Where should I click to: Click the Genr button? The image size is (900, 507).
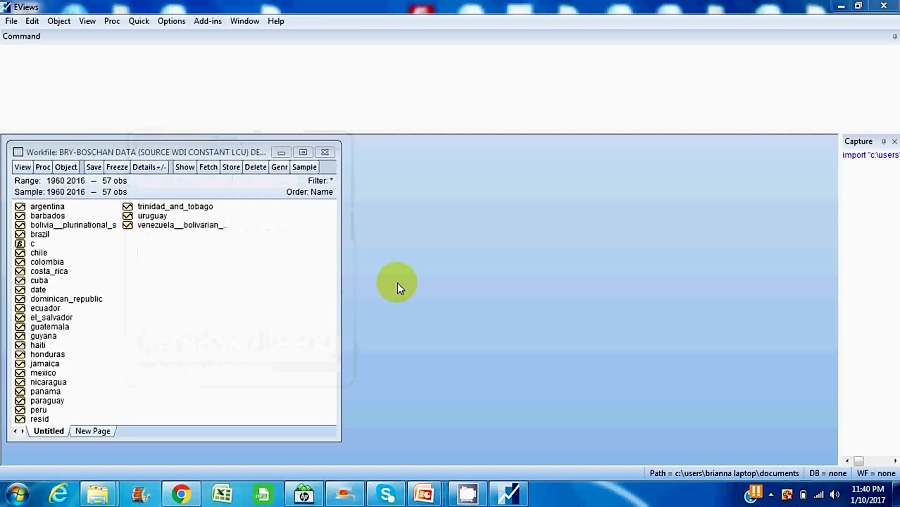point(279,167)
